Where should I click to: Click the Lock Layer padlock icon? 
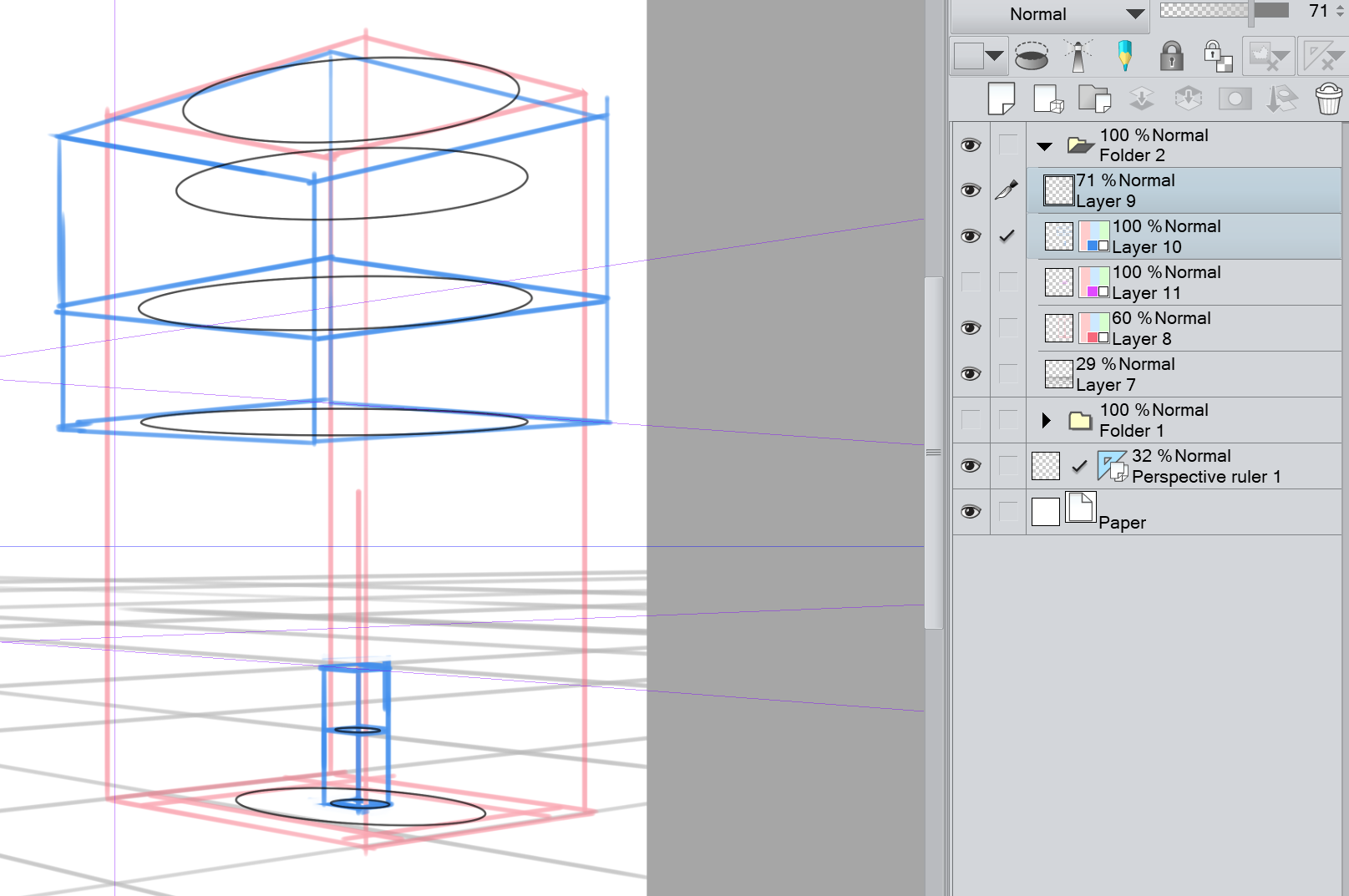[1171, 57]
